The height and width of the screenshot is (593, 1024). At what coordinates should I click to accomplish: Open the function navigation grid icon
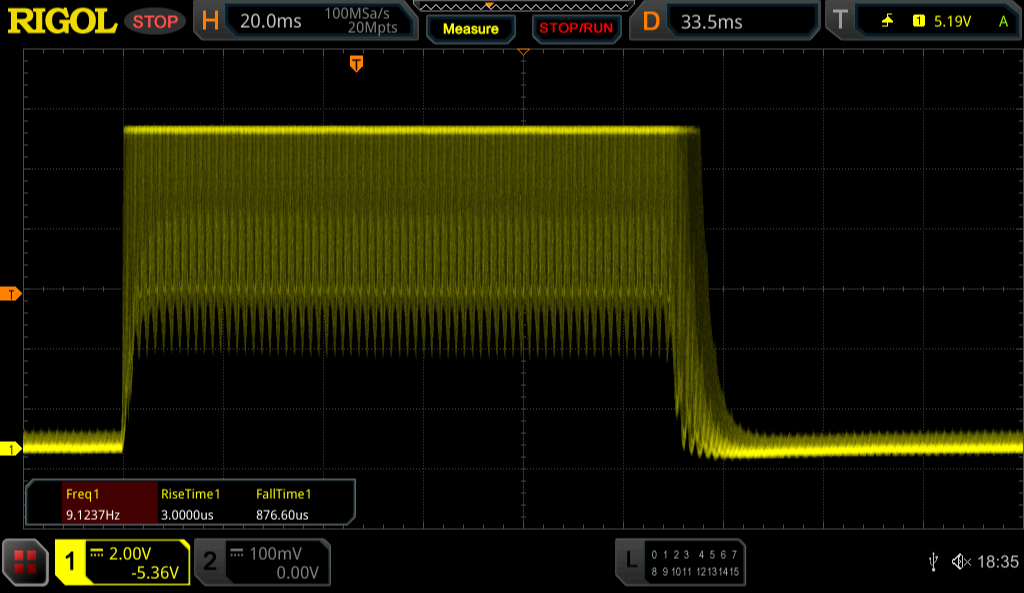(x=25, y=562)
